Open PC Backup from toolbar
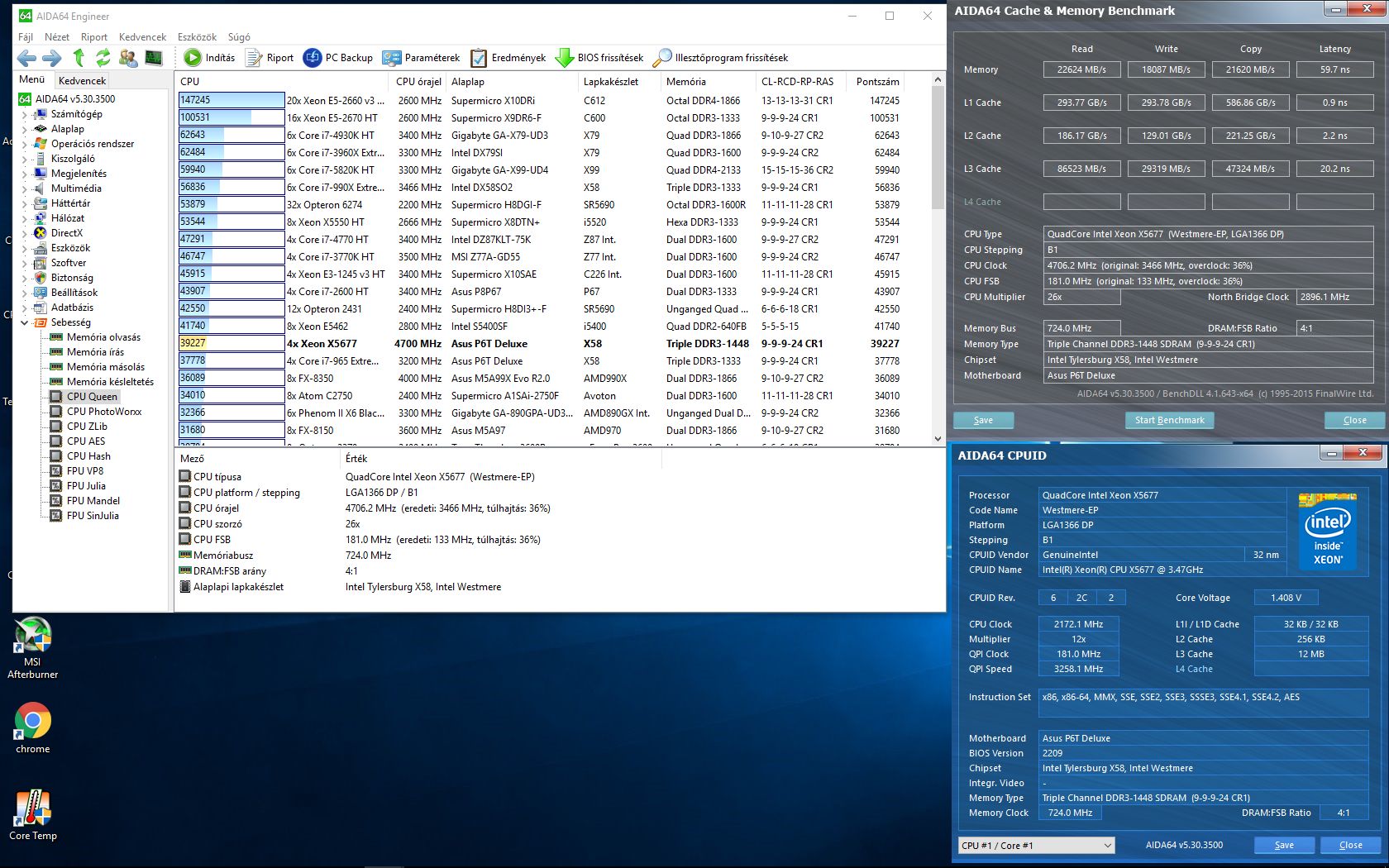Image resolution: width=1389 pixels, height=868 pixels. (x=338, y=58)
